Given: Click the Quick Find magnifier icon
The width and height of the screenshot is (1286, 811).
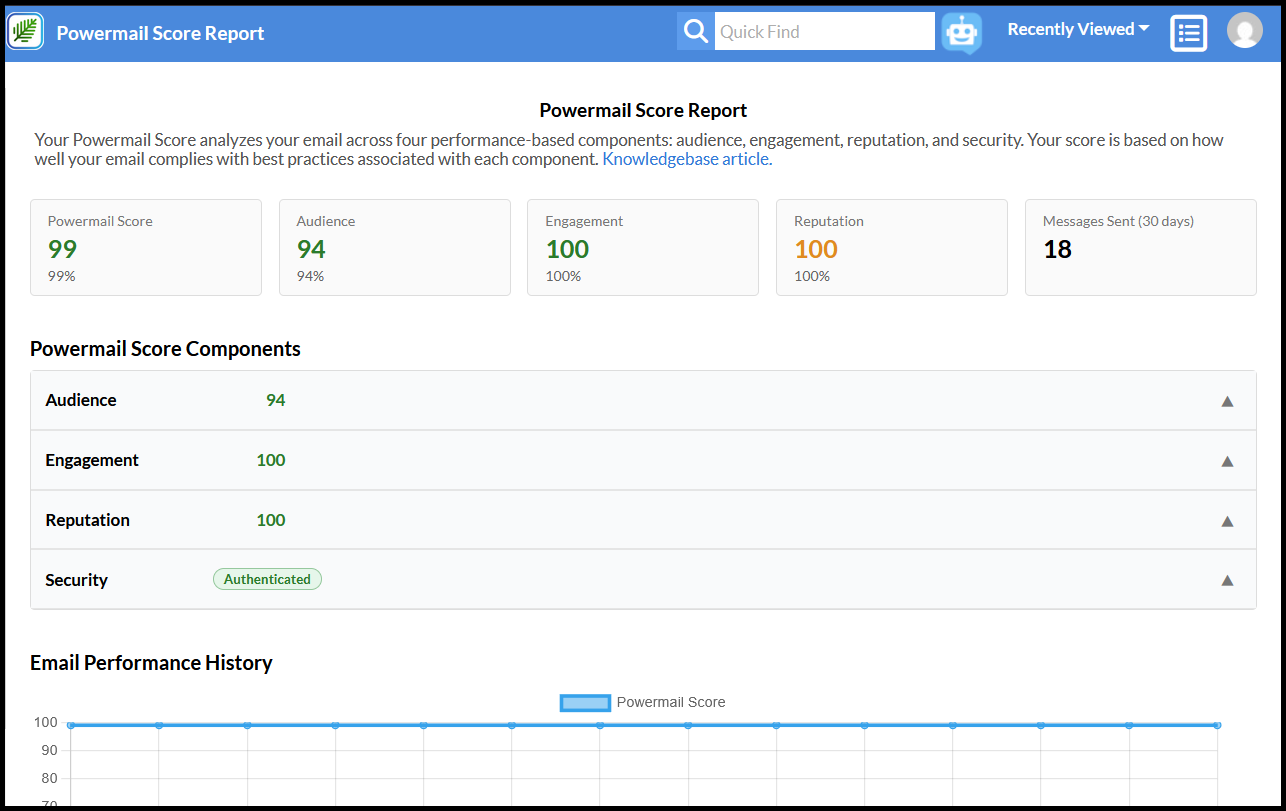Looking at the screenshot, I should [696, 31].
